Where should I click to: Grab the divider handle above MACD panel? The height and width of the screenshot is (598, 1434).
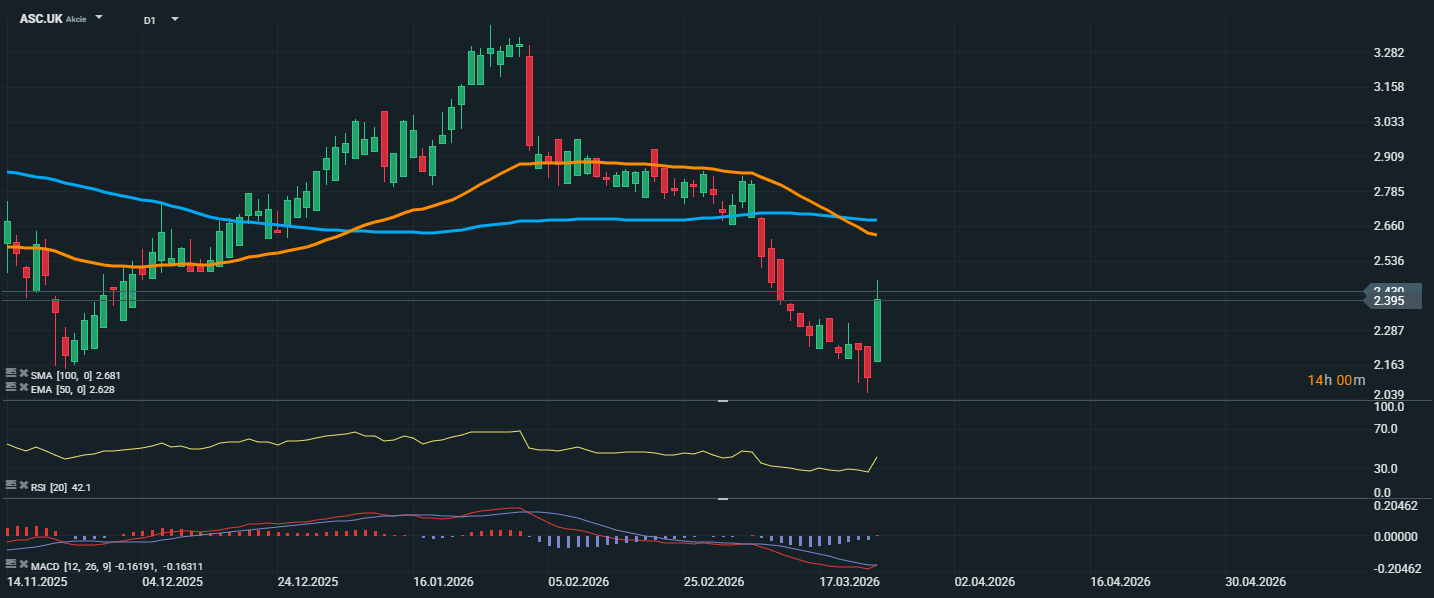(x=723, y=498)
